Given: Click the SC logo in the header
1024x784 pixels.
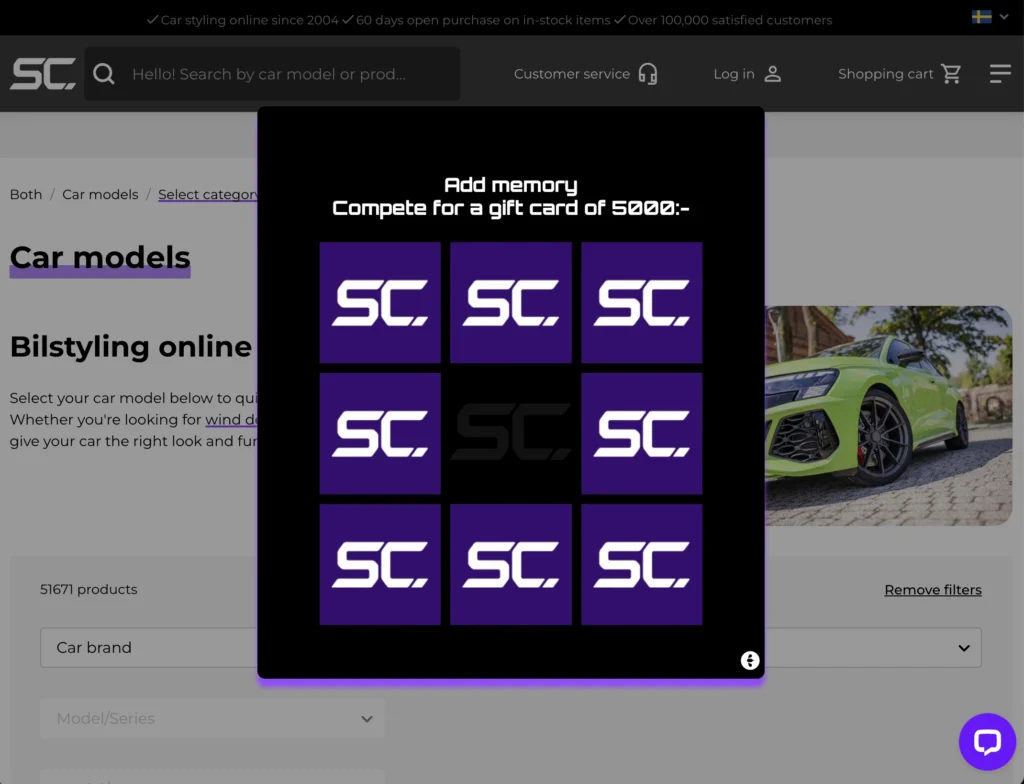Looking at the screenshot, I should pyautogui.click(x=42, y=73).
